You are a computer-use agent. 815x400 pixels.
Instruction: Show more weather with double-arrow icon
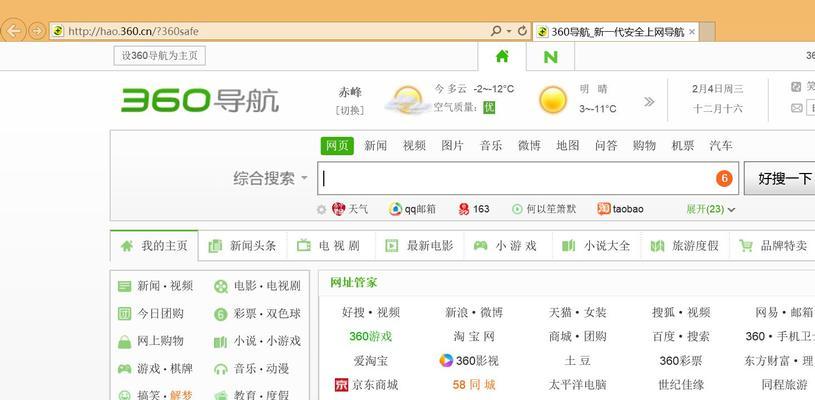coord(649,102)
